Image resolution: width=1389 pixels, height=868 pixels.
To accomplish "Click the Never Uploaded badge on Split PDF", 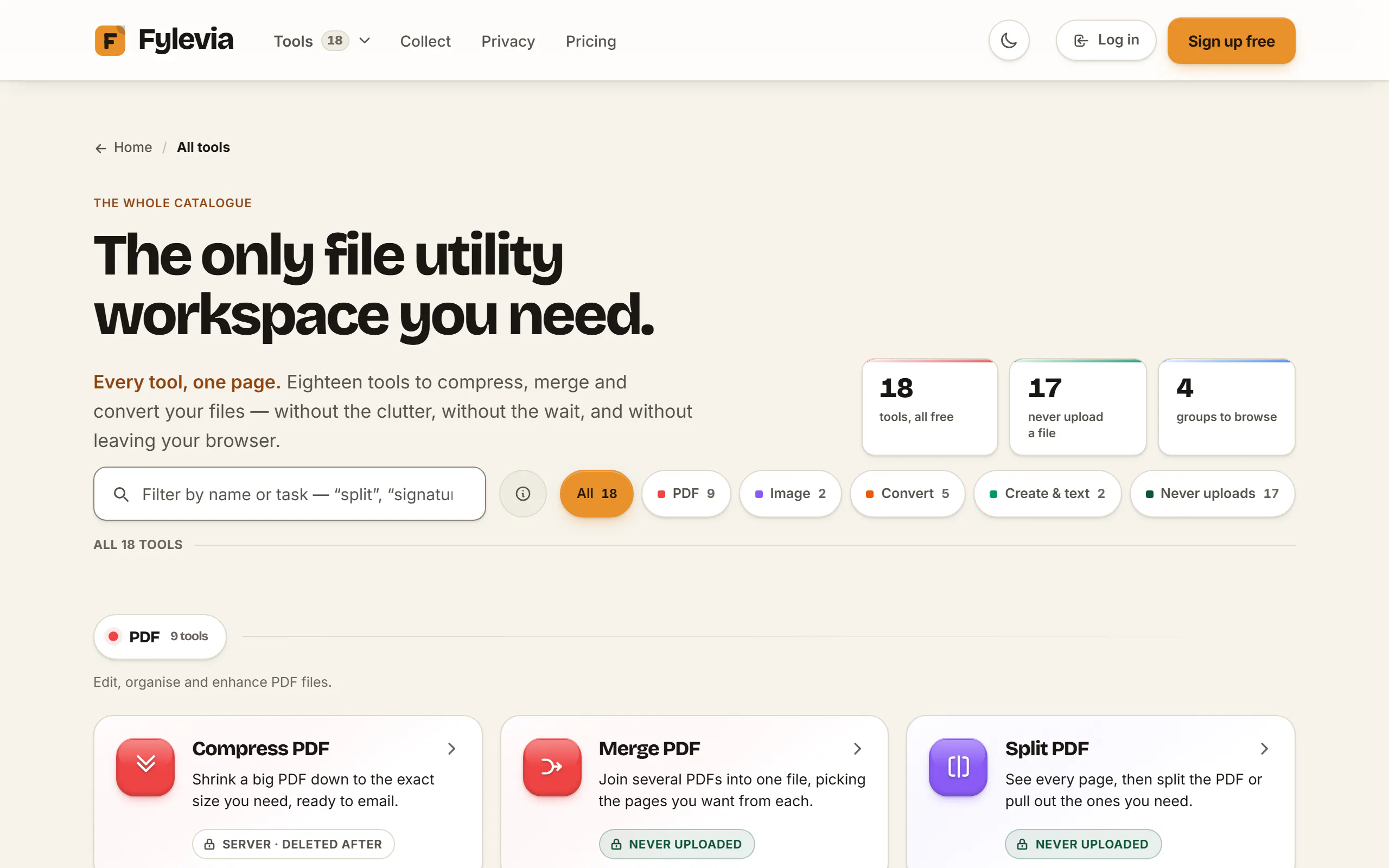I will point(1083,844).
